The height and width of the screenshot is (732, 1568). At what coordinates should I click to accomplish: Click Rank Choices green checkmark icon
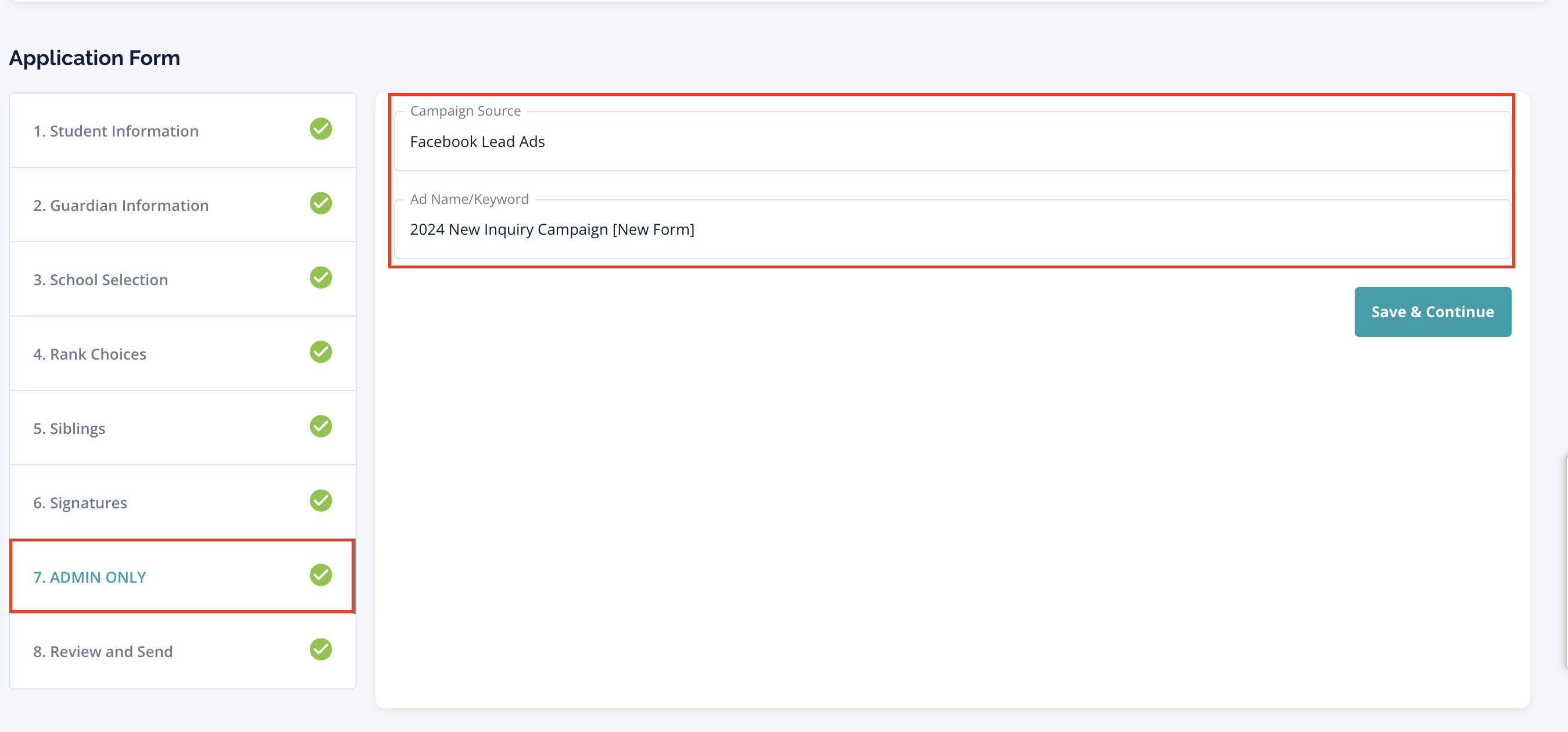pyautogui.click(x=321, y=351)
